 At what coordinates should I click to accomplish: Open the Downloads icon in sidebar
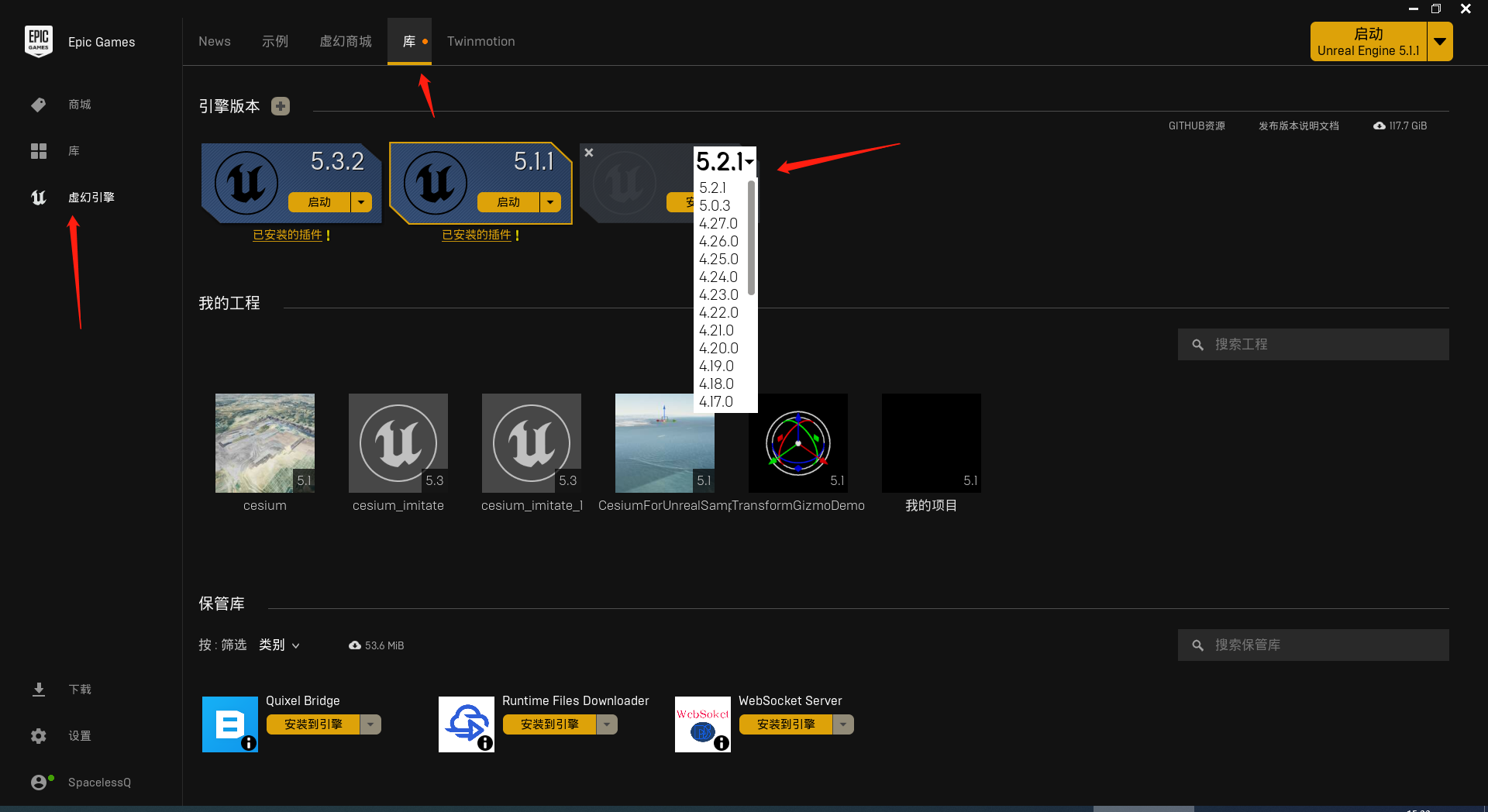pyautogui.click(x=39, y=690)
